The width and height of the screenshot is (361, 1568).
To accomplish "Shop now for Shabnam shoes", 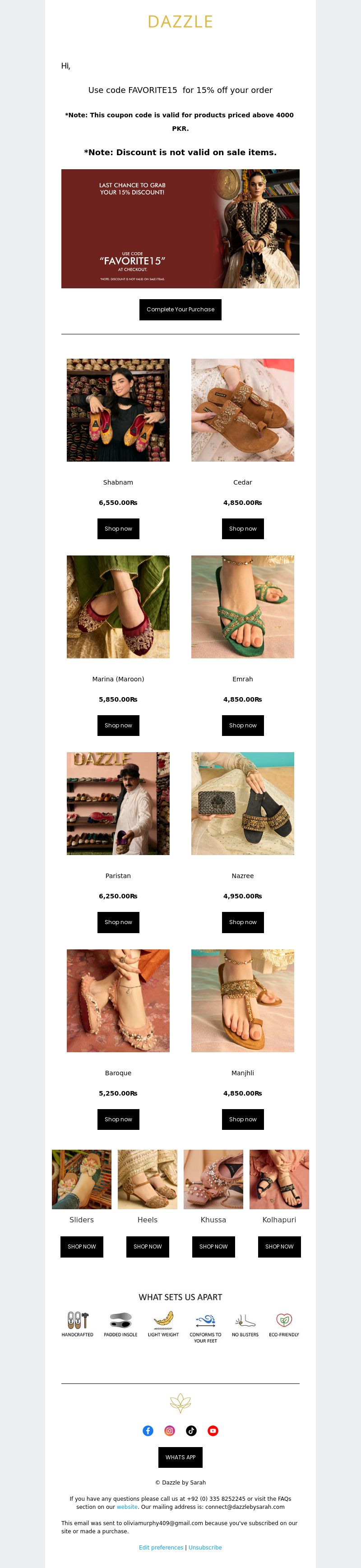I will [118, 528].
